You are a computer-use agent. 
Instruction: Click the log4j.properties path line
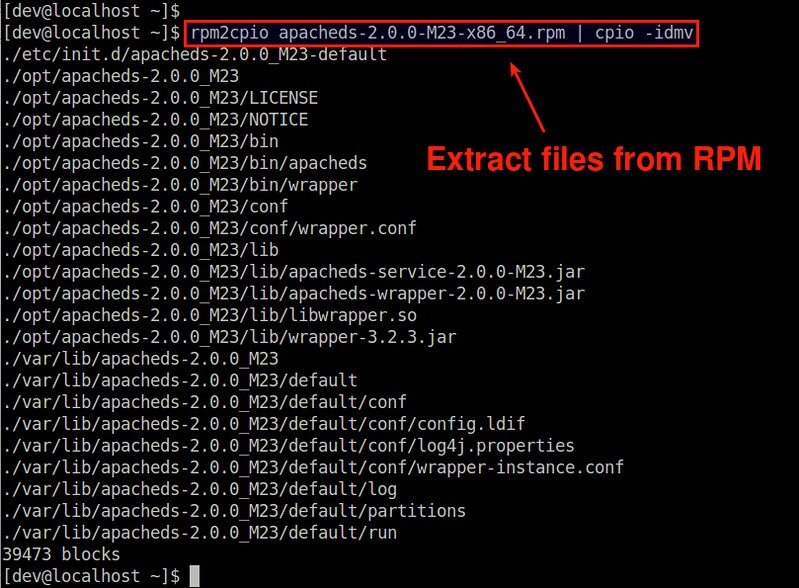[288, 445]
